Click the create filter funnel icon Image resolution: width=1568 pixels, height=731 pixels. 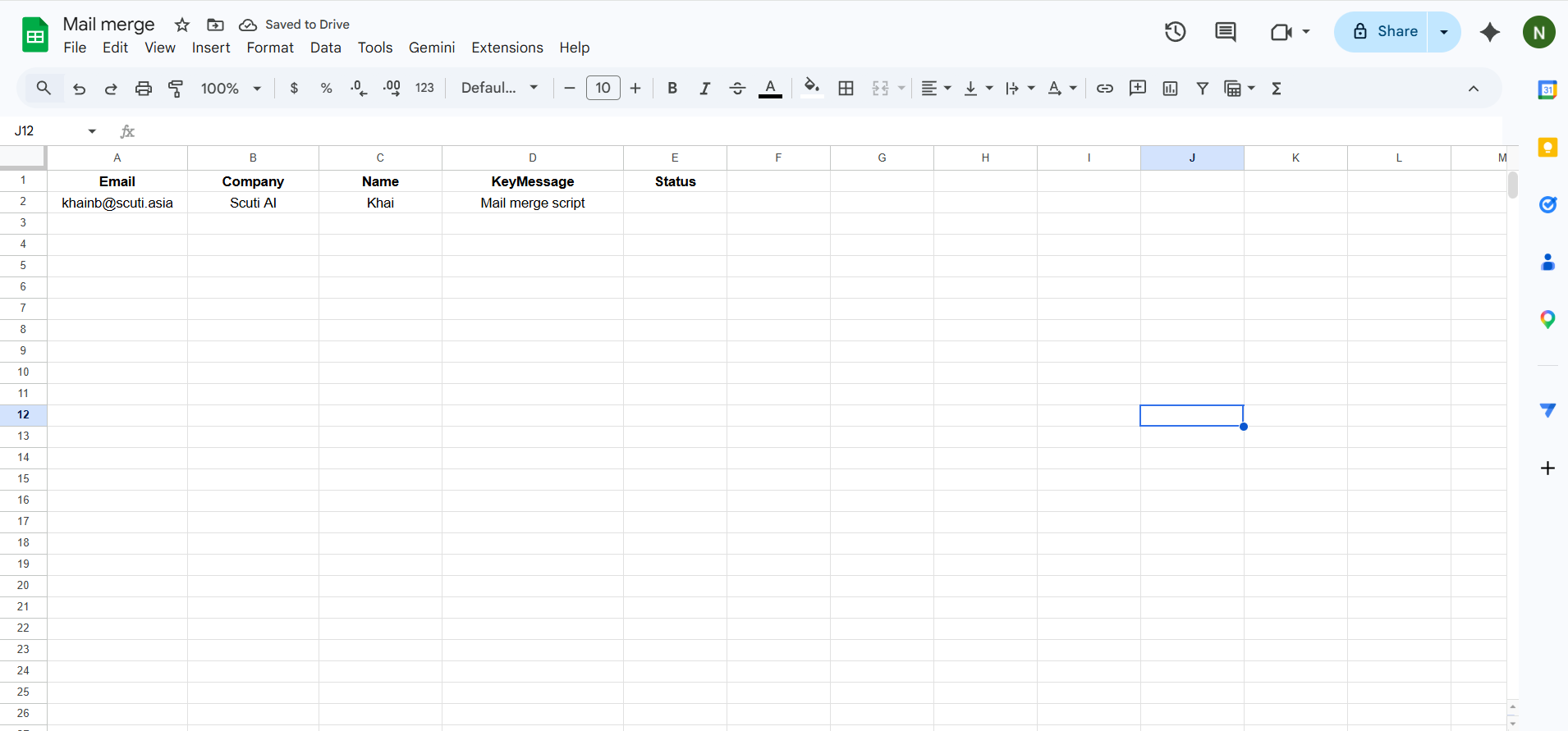tap(1202, 89)
